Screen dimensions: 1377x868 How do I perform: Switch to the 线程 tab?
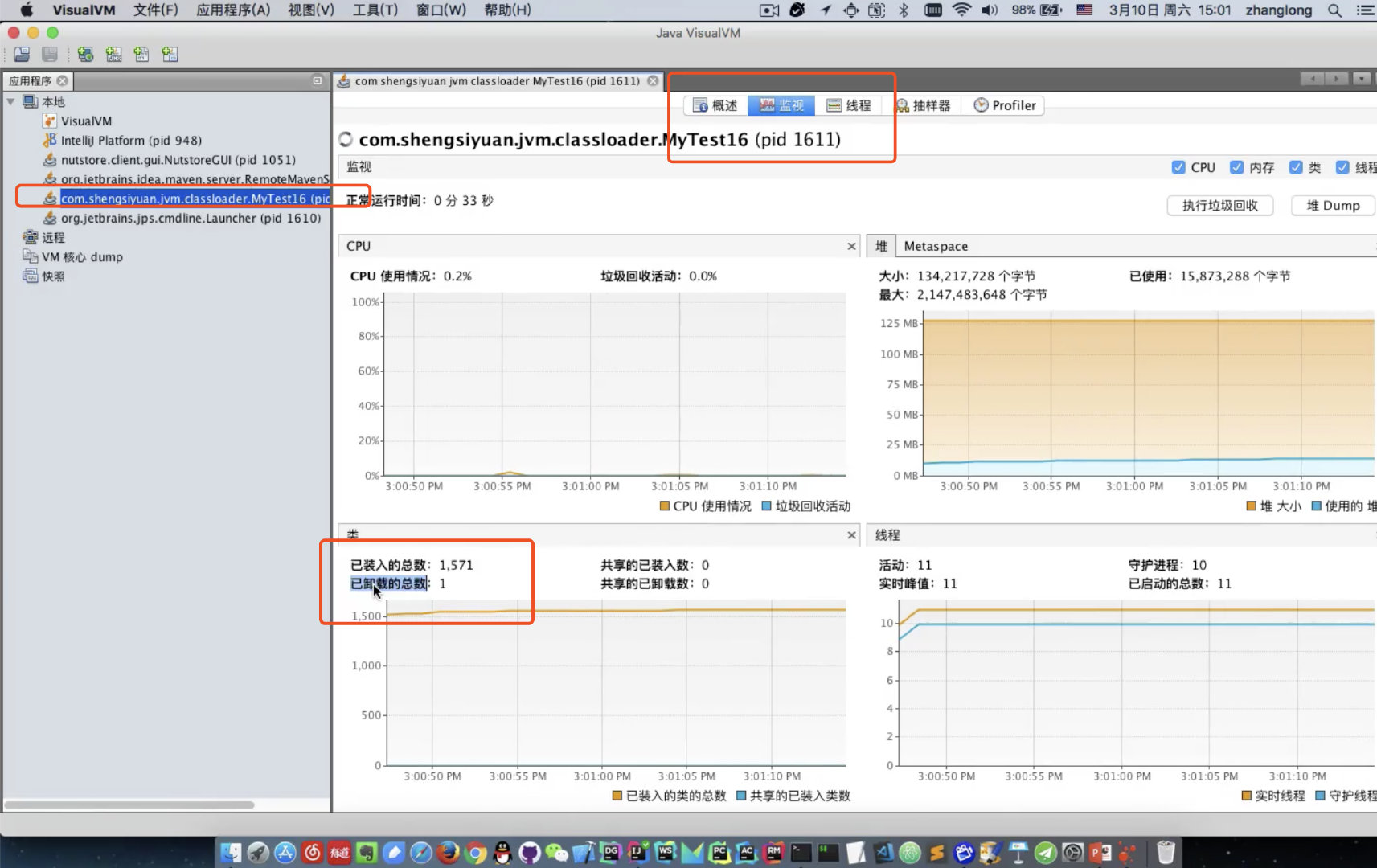(x=848, y=105)
